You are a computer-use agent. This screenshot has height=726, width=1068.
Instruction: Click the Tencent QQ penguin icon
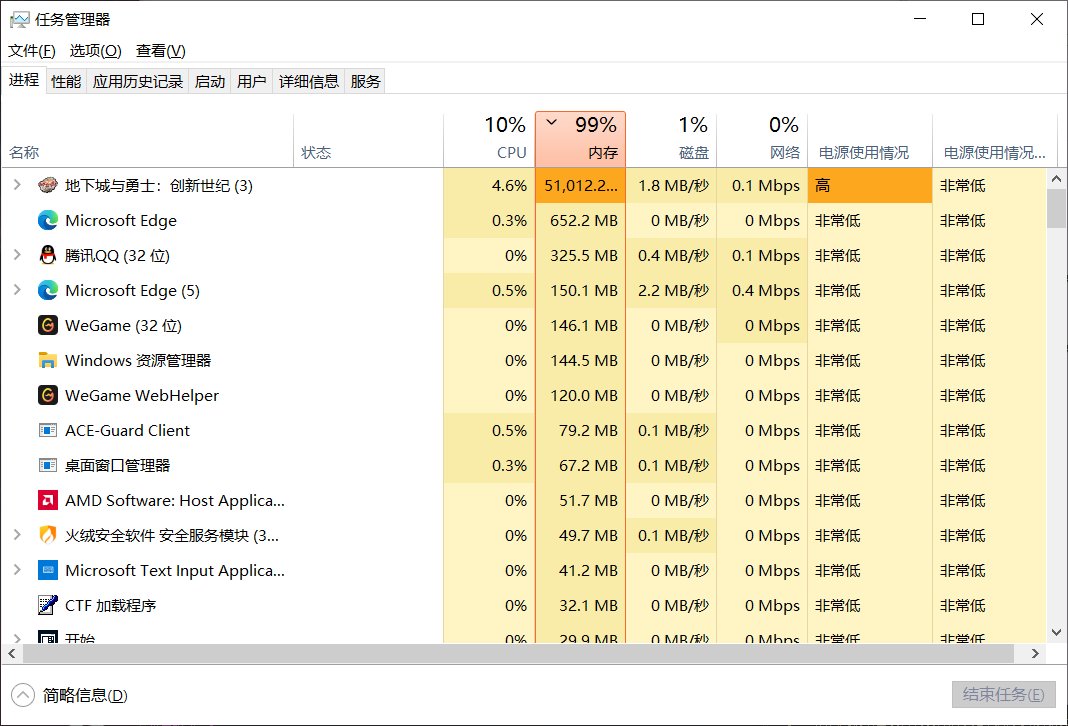click(48, 255)
